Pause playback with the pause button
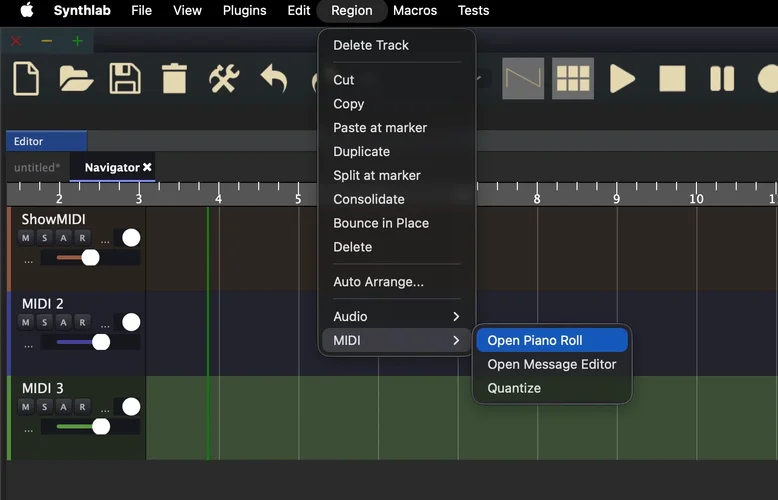The height and width of the screenshot is (500, 778). (722, 78)
